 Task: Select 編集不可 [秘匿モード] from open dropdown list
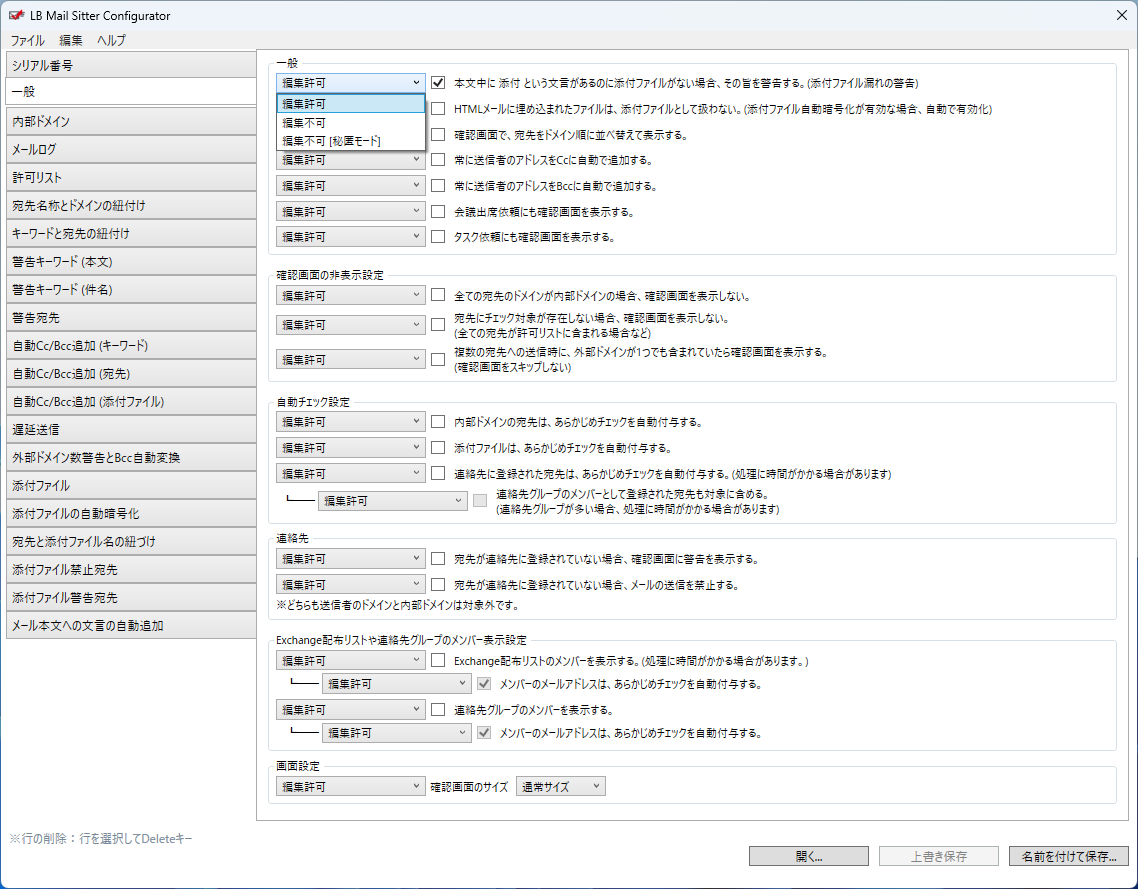pyautogui.click(x=331, y=141)
